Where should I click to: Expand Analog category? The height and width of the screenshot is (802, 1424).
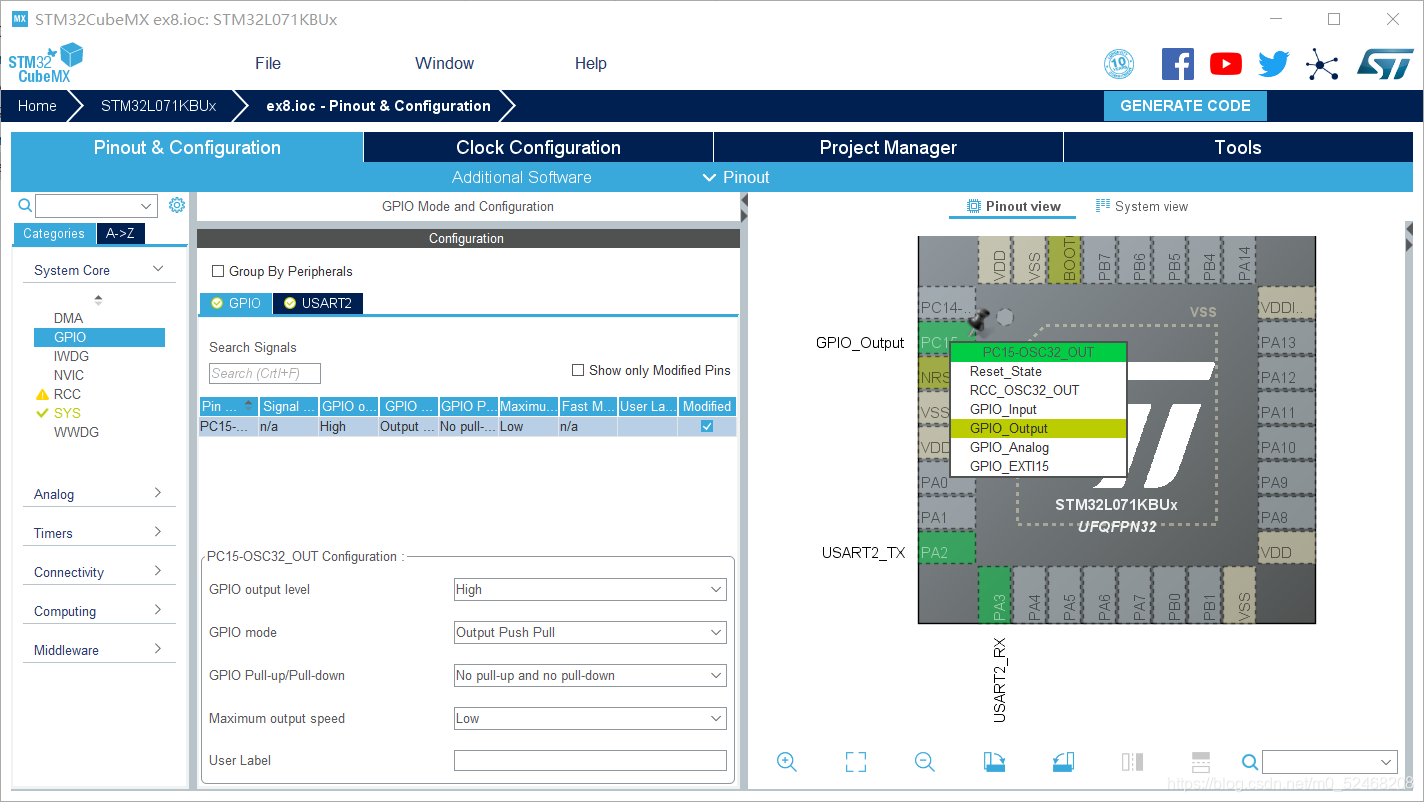click(99, 494)
